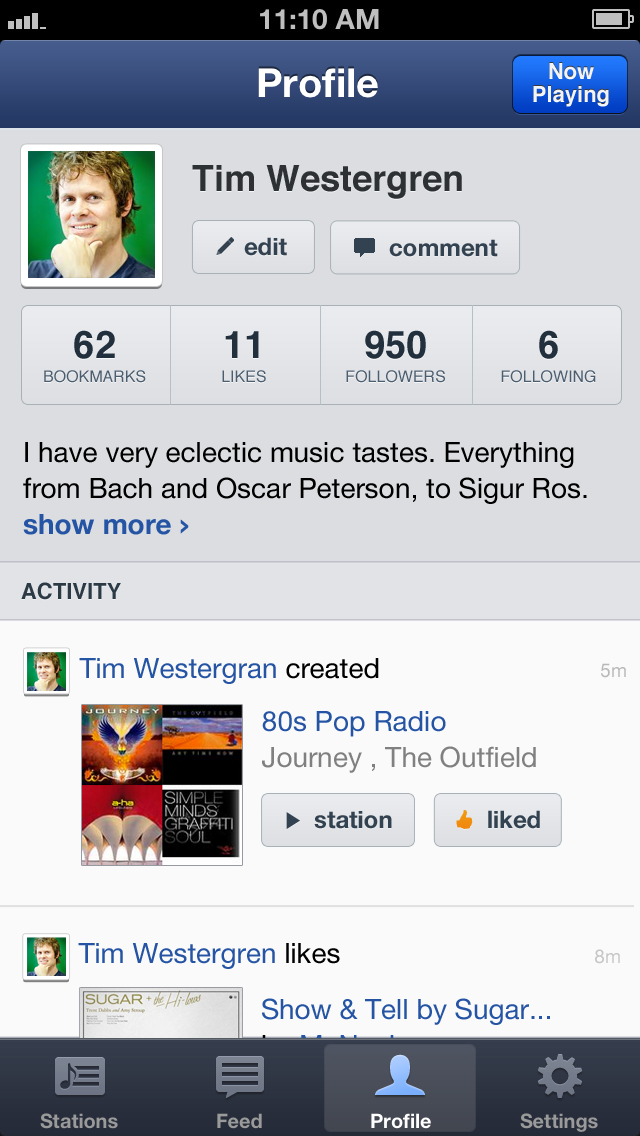Open the 11 likes list
The width and height of the screenshot is (640, 1136).
[244, 355]
